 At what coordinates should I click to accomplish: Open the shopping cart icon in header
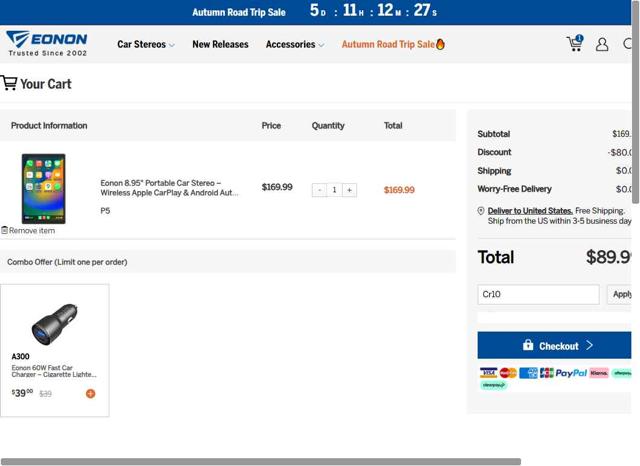click(x=575, y=43)
